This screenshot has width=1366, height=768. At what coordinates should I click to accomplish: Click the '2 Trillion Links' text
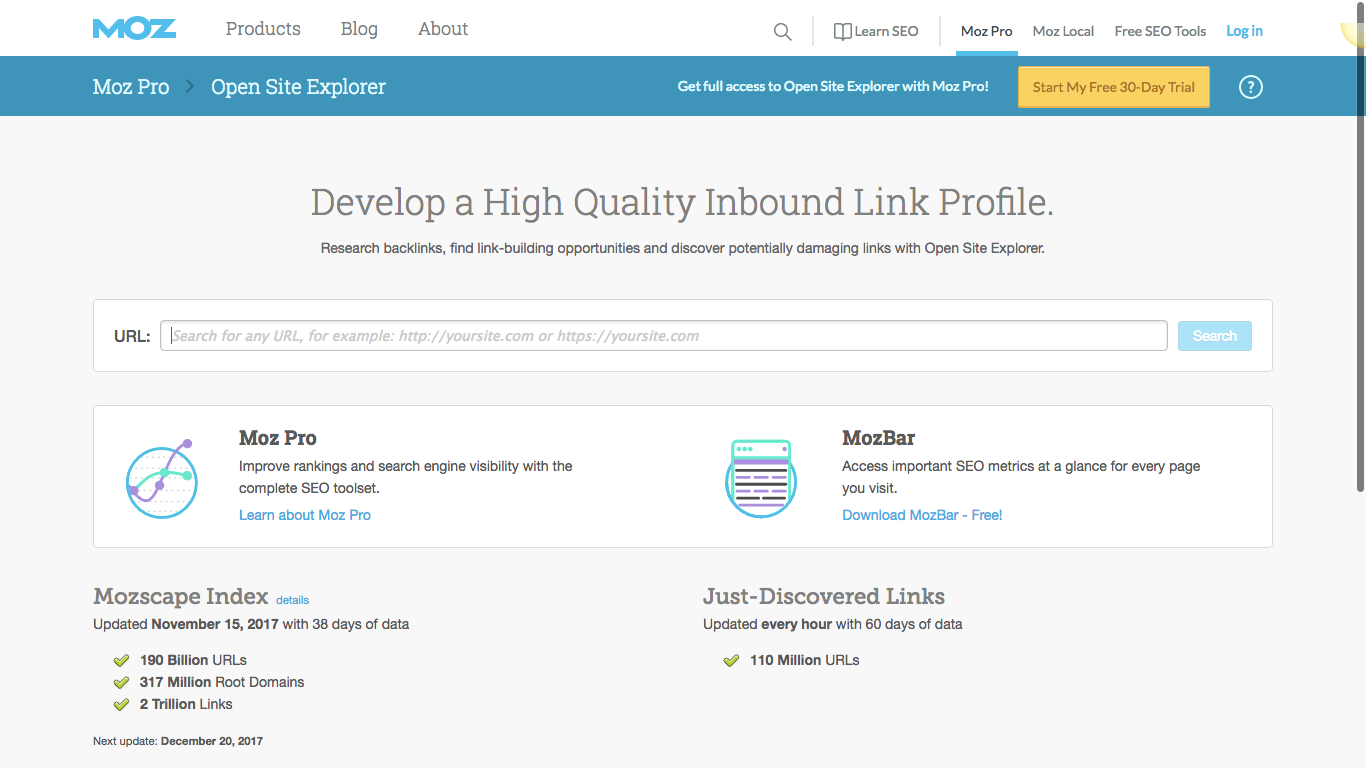186,704
